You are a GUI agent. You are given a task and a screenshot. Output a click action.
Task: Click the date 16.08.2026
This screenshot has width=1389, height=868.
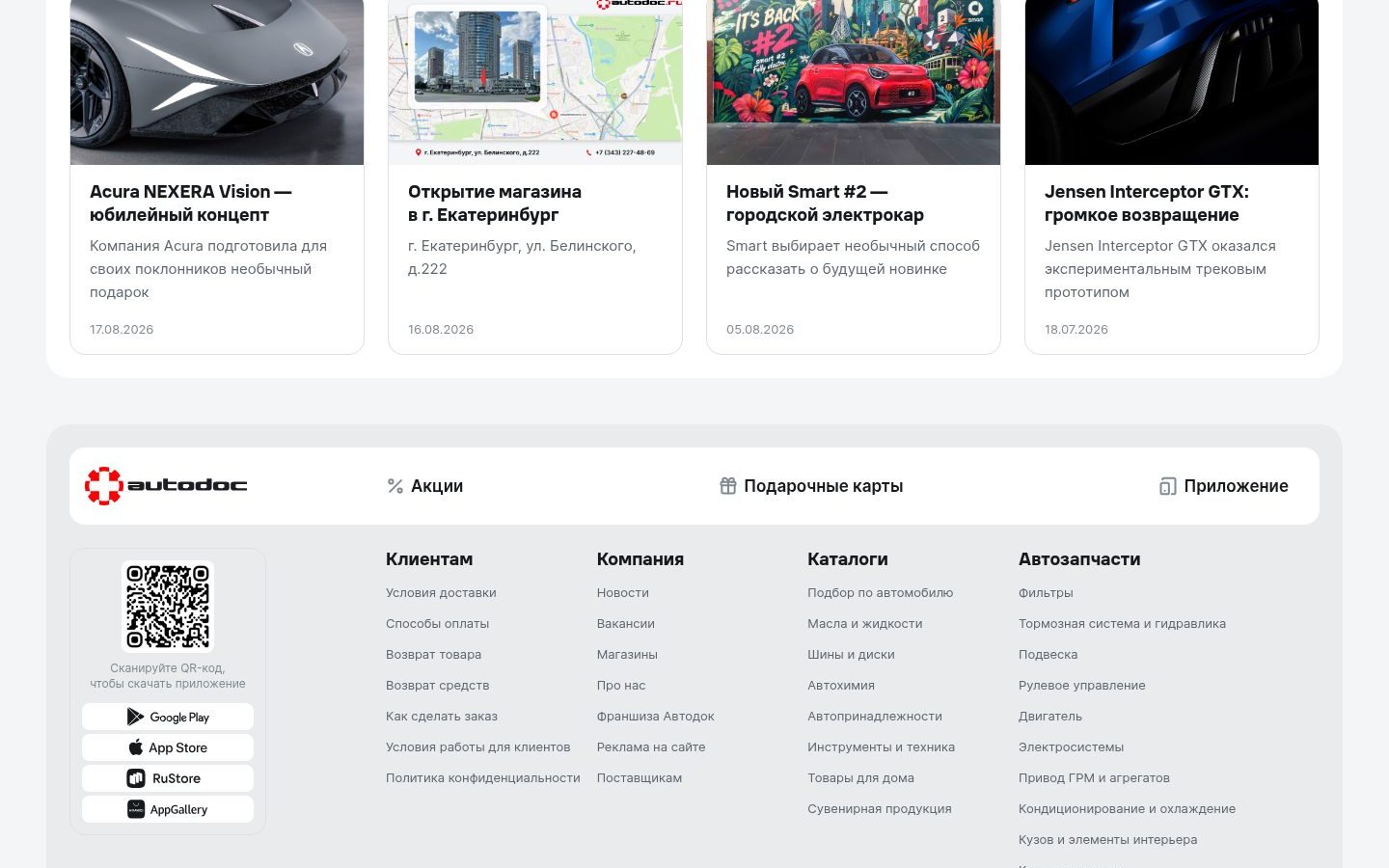(441, 330)
